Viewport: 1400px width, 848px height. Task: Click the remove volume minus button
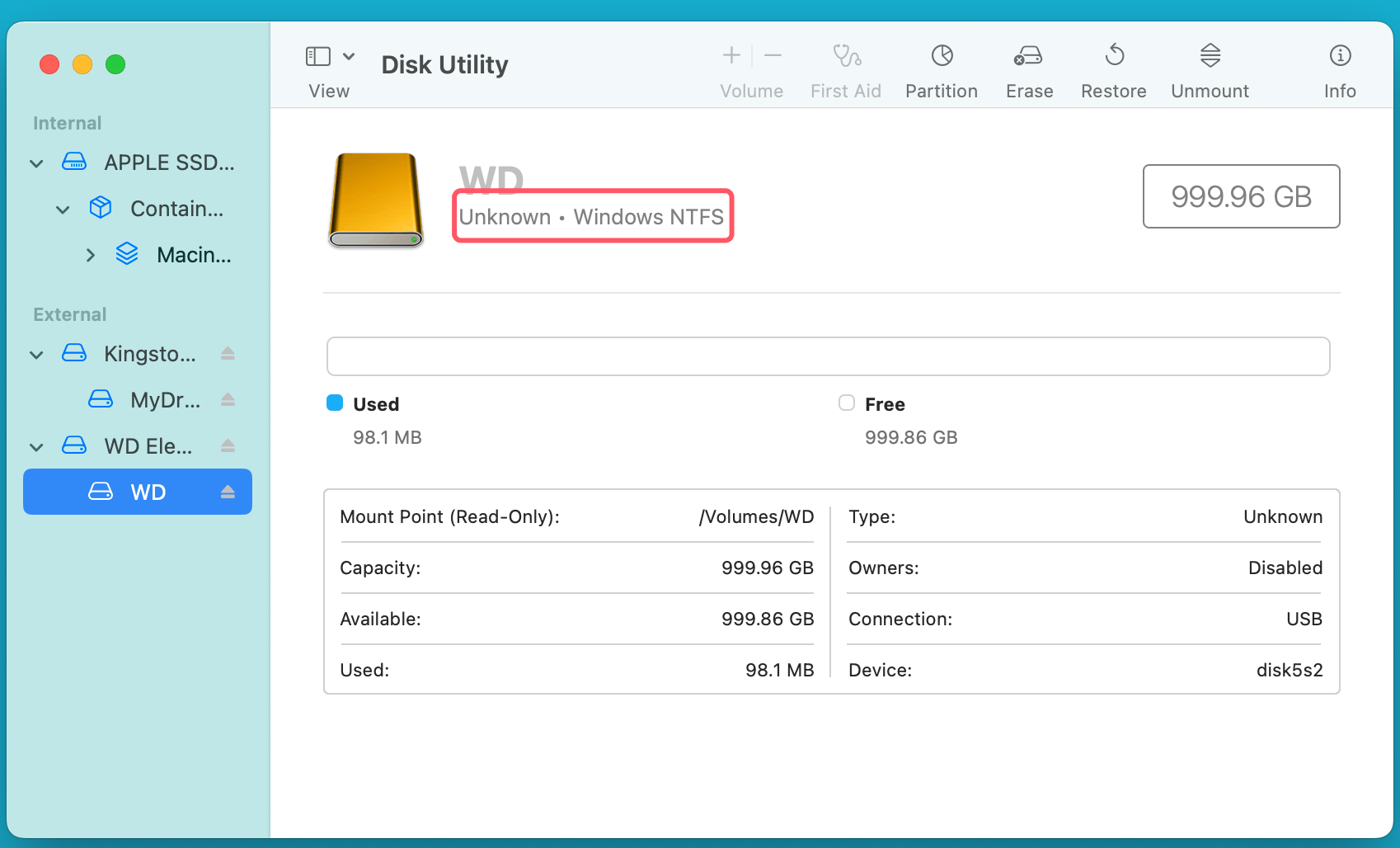click(773, 55)
